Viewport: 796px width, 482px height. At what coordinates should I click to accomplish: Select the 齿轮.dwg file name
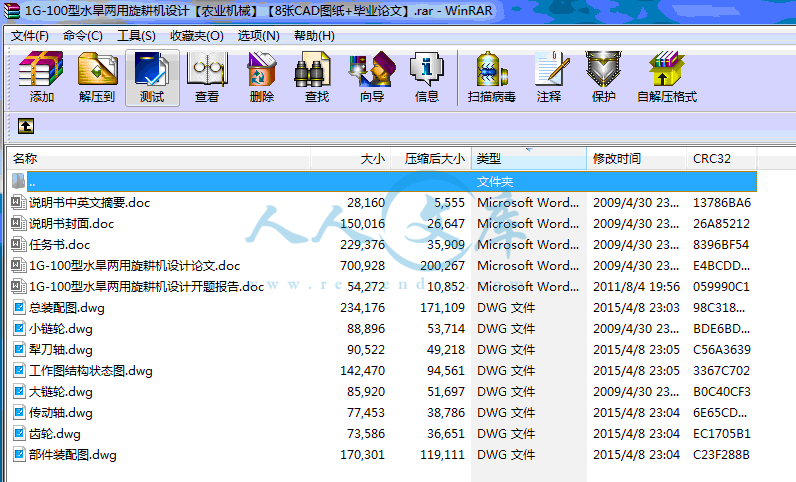coord(55,434)
